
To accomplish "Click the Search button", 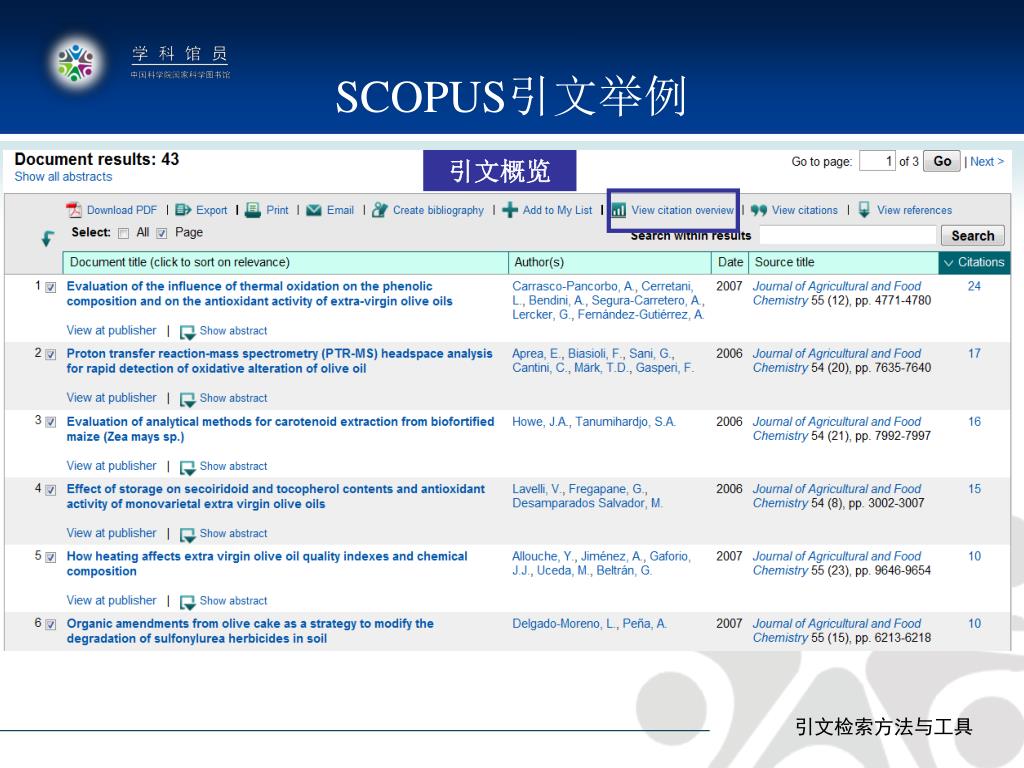I will tap(972, 235).
